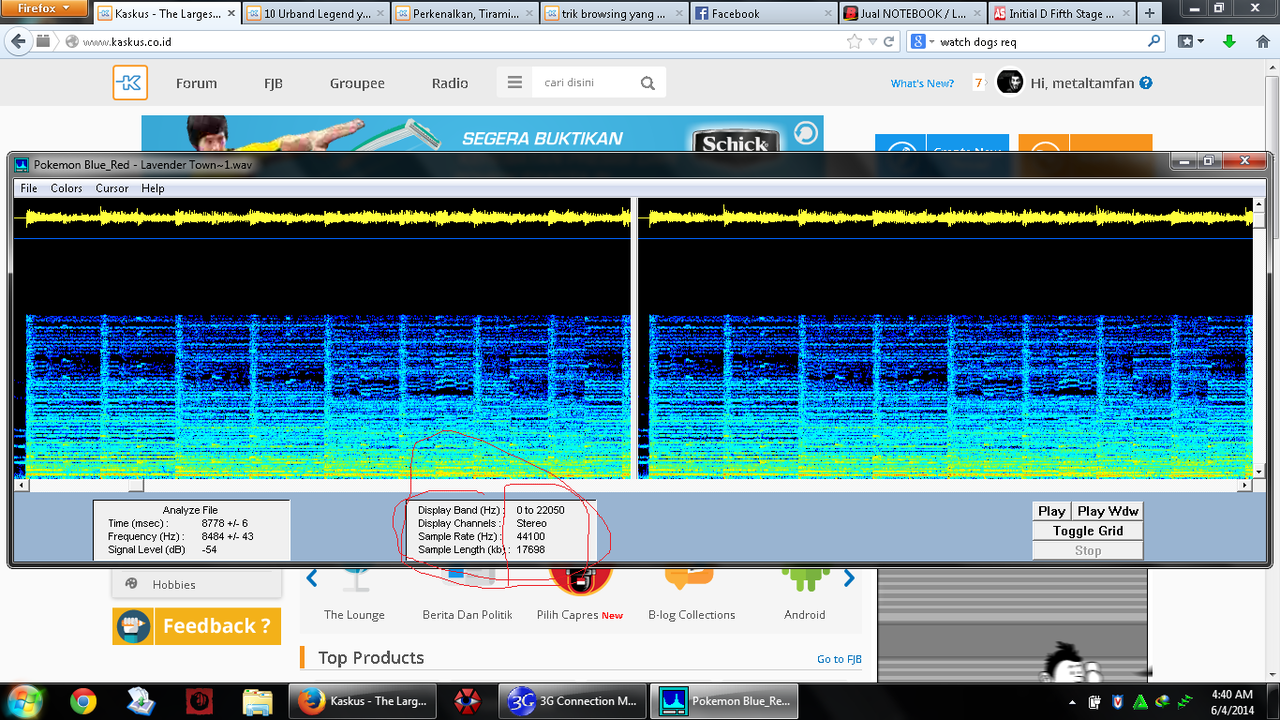
Task: Open the Cursor menu
Action: [x=112, y=188]
